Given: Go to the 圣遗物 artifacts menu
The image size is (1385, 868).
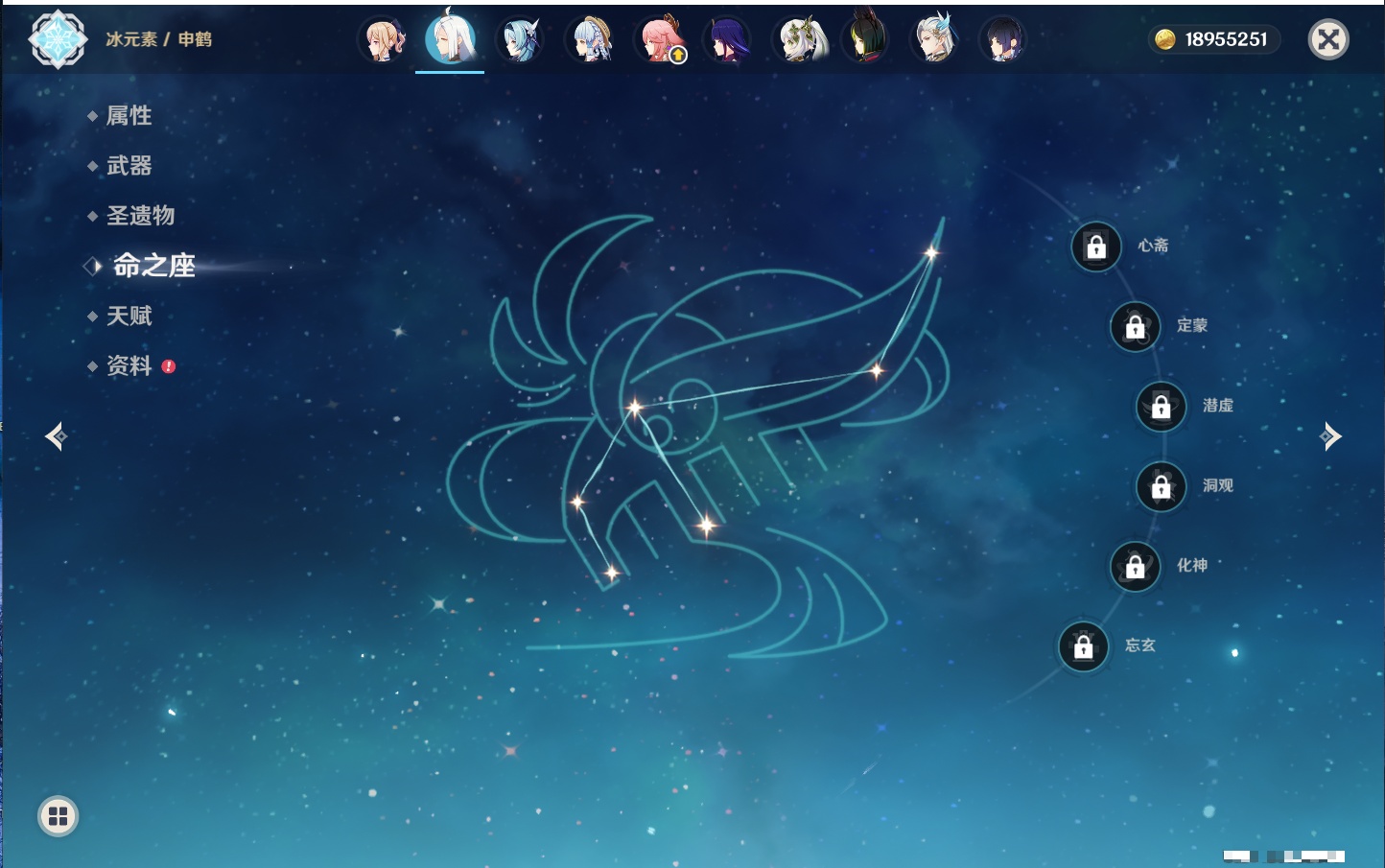Looking at the screenshot, I should tap(140, 216).
